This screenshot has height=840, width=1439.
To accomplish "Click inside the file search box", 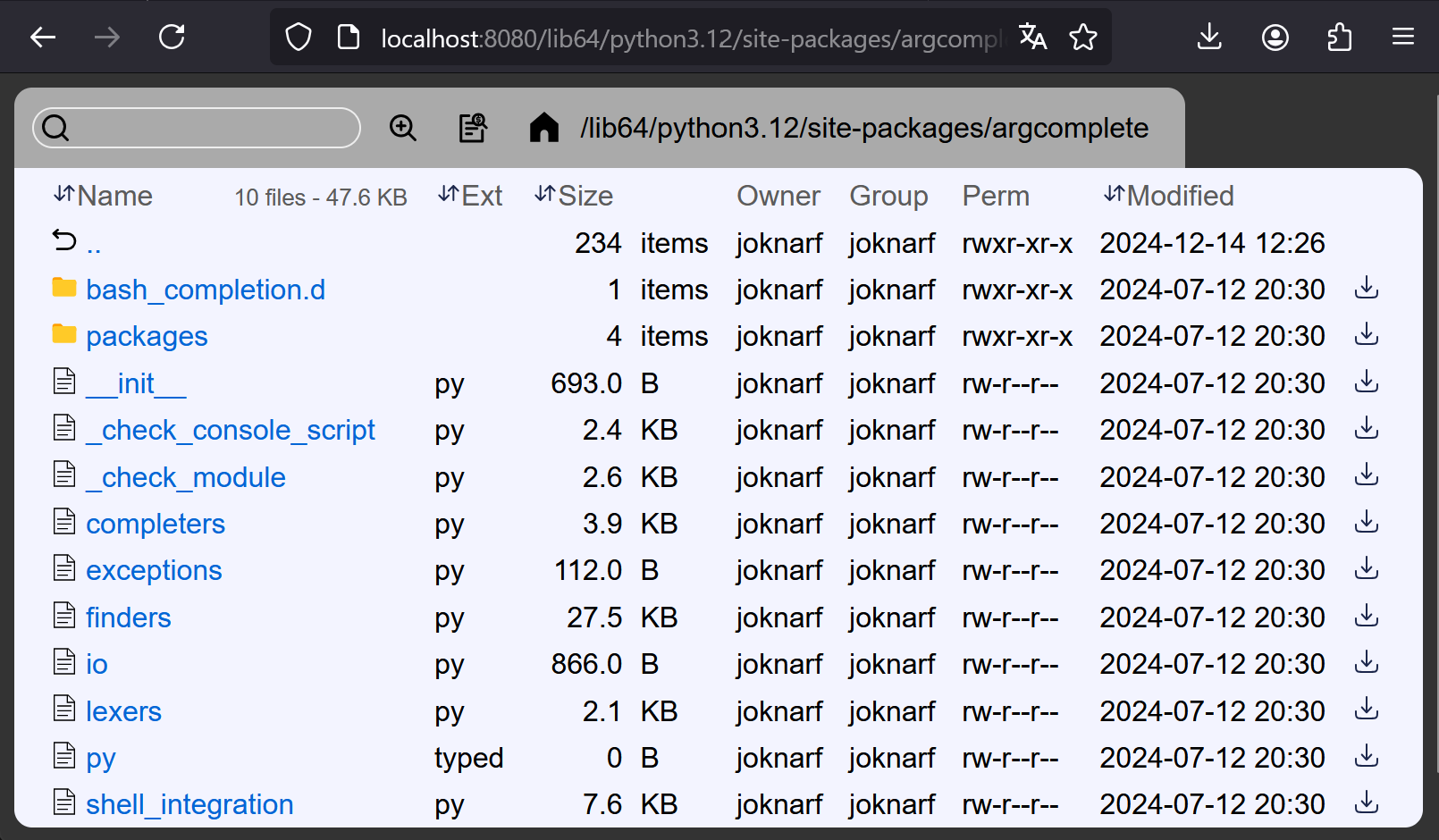I will (x=197, y=128).
